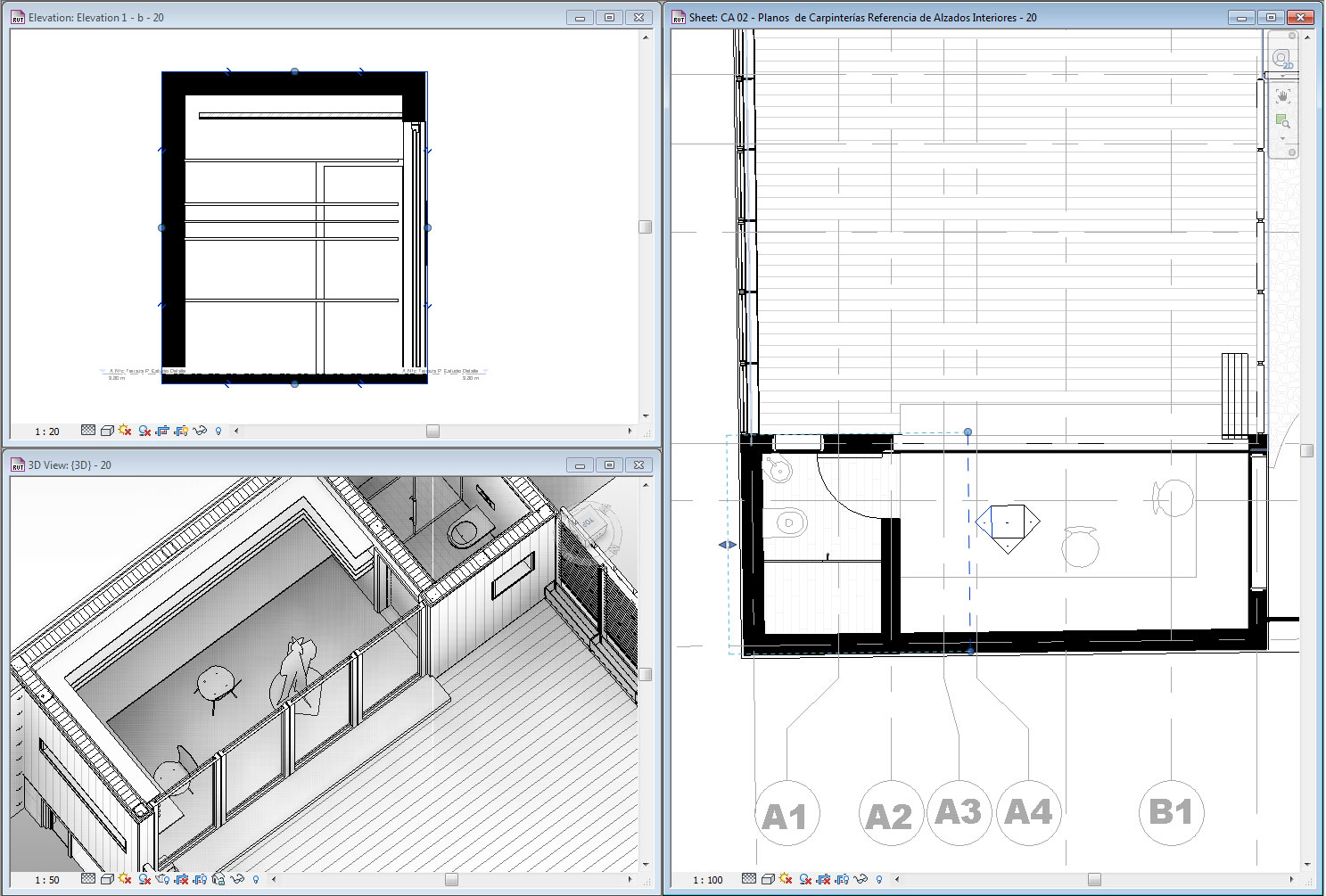Click the Sheet view horizontal scrollbar thumb
This screenshot has height=896, width=1326.
[x=1094, y=880]
